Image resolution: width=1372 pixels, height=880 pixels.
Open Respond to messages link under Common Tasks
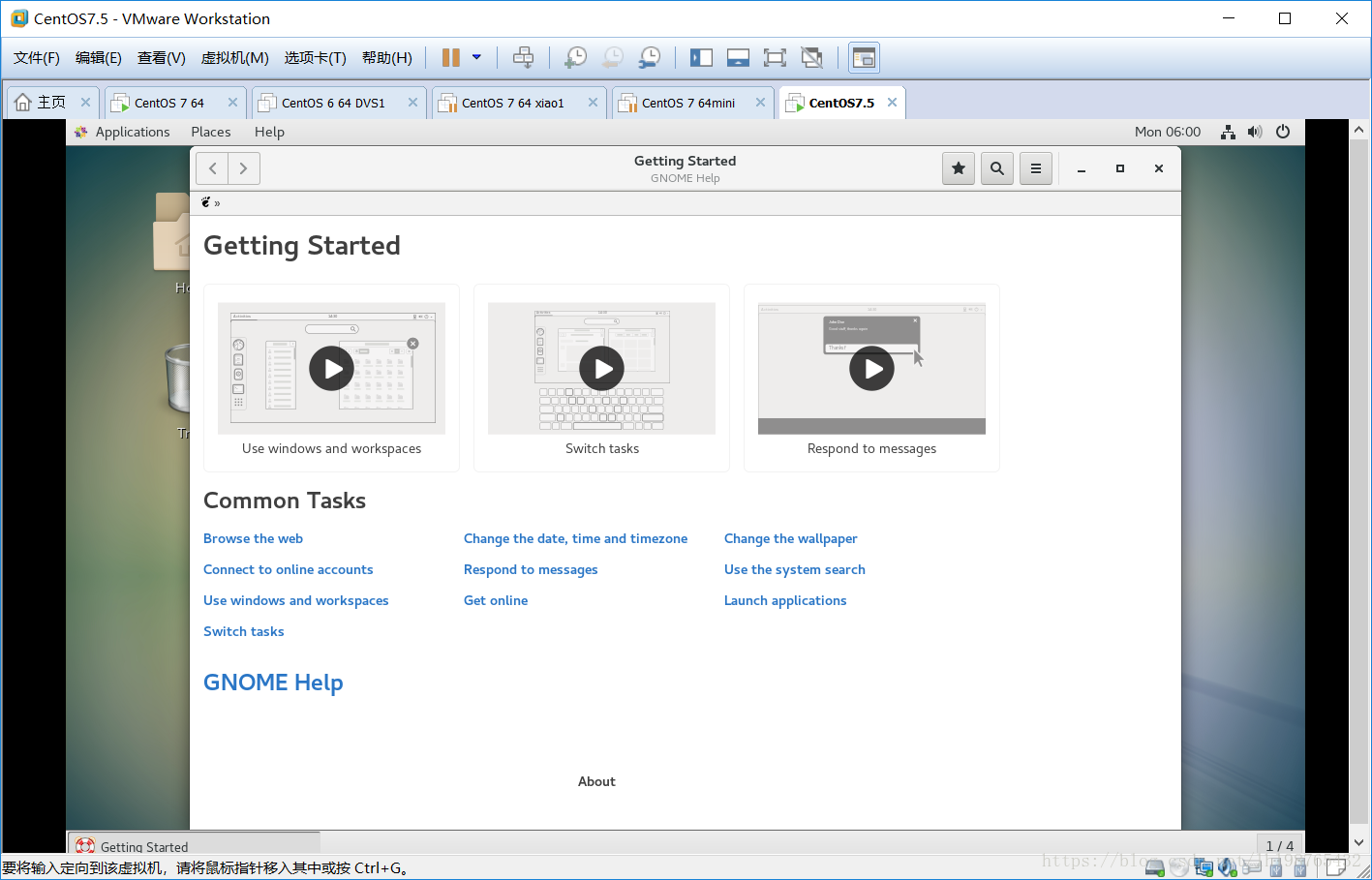531,570
